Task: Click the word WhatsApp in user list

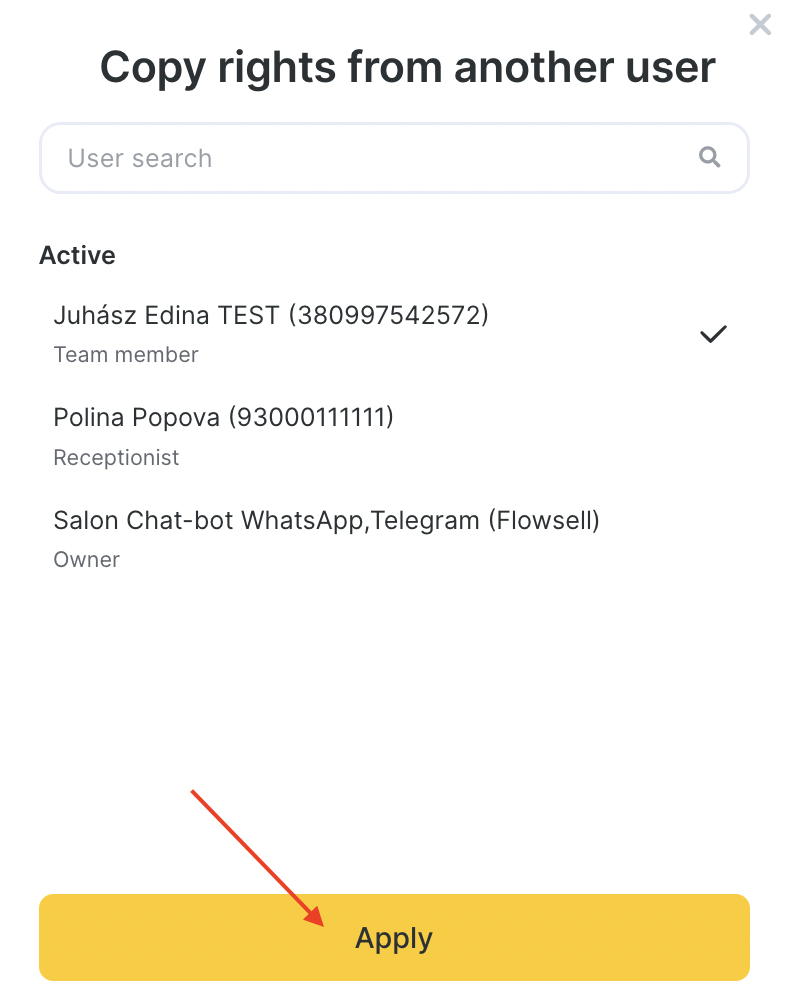Action: coord(302,520)
